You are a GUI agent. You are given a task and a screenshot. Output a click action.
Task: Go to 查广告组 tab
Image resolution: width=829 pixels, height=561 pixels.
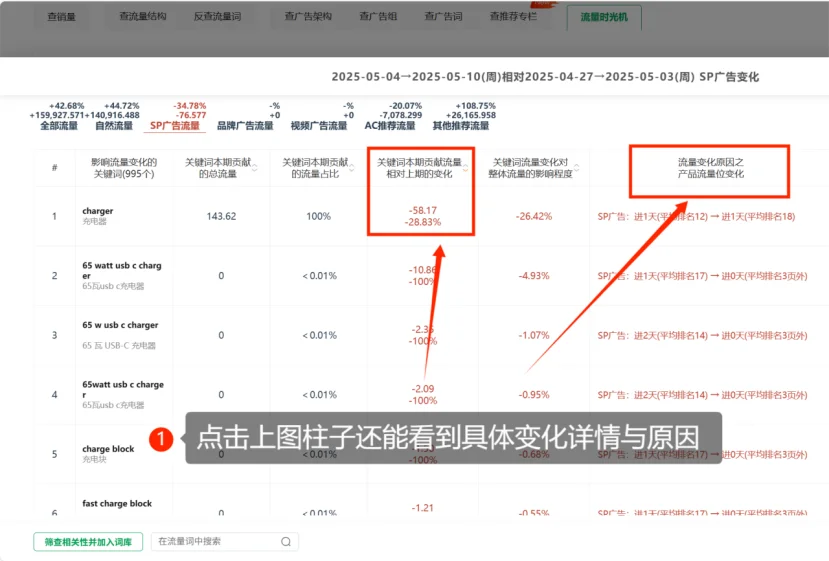click(378, 16)
